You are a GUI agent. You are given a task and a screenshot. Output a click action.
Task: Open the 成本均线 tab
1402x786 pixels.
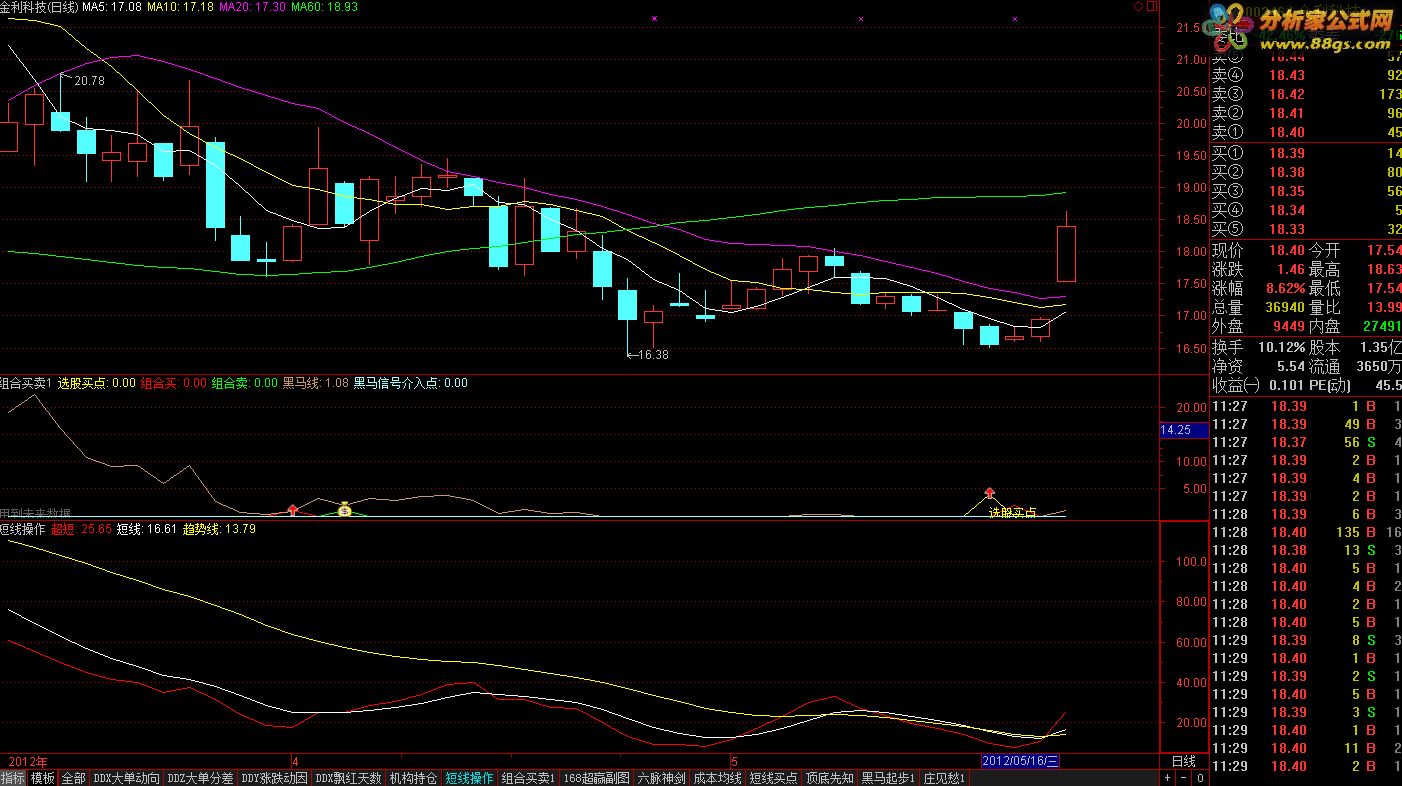pos(718,778)
